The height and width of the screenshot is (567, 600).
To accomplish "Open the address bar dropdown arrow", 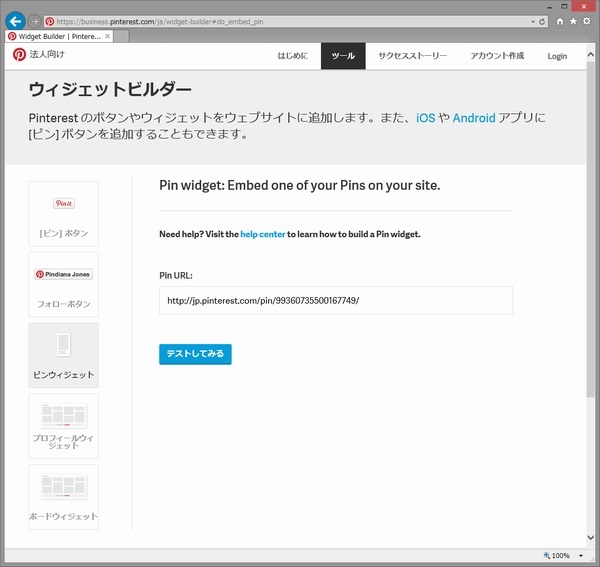I will pos(533,22).
